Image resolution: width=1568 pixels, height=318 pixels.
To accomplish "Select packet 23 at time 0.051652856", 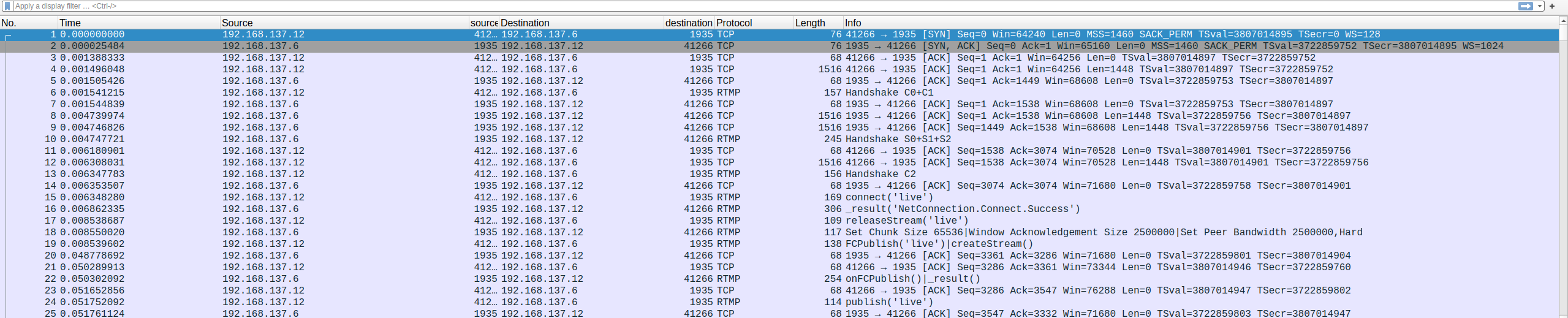I will pyautogui.click(x=779, y=291).
